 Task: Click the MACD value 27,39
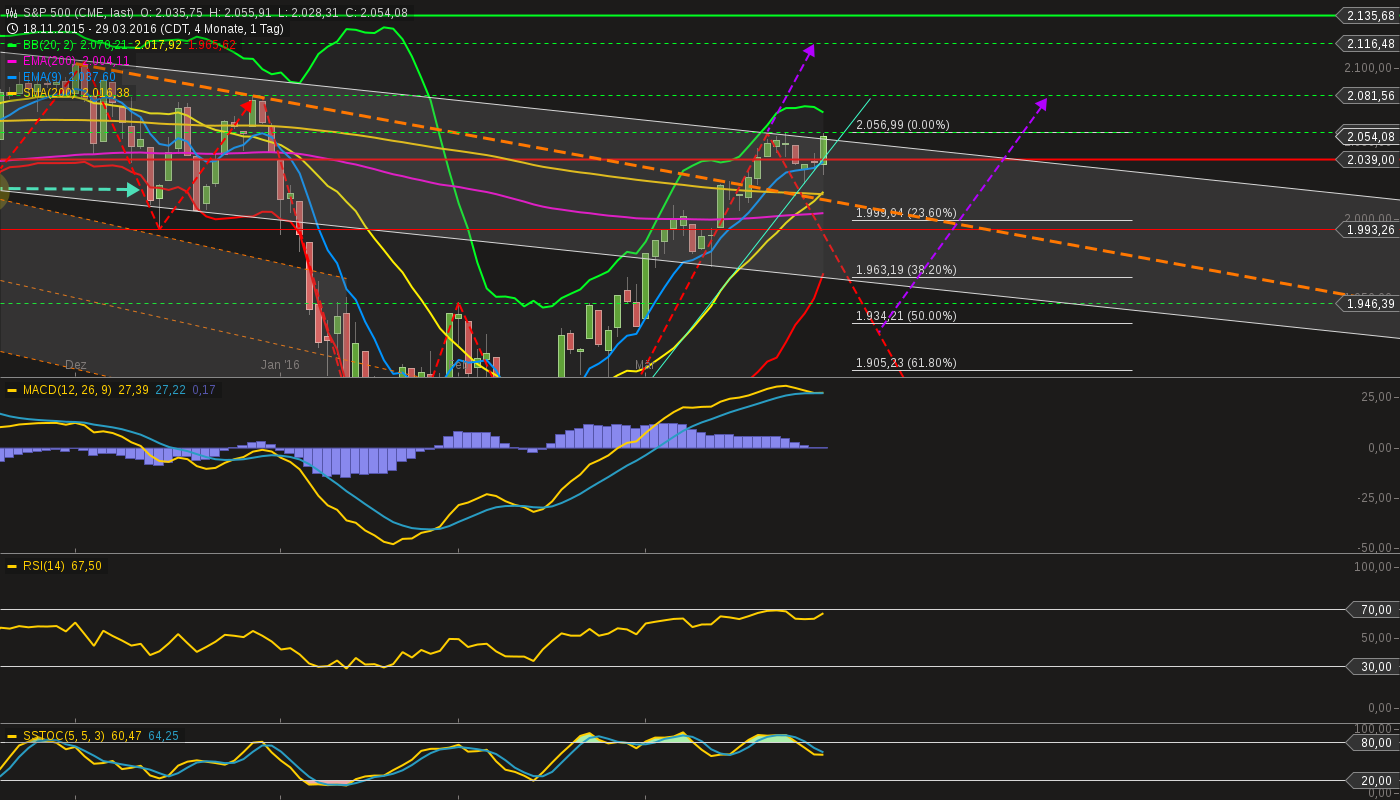(134, 390)
